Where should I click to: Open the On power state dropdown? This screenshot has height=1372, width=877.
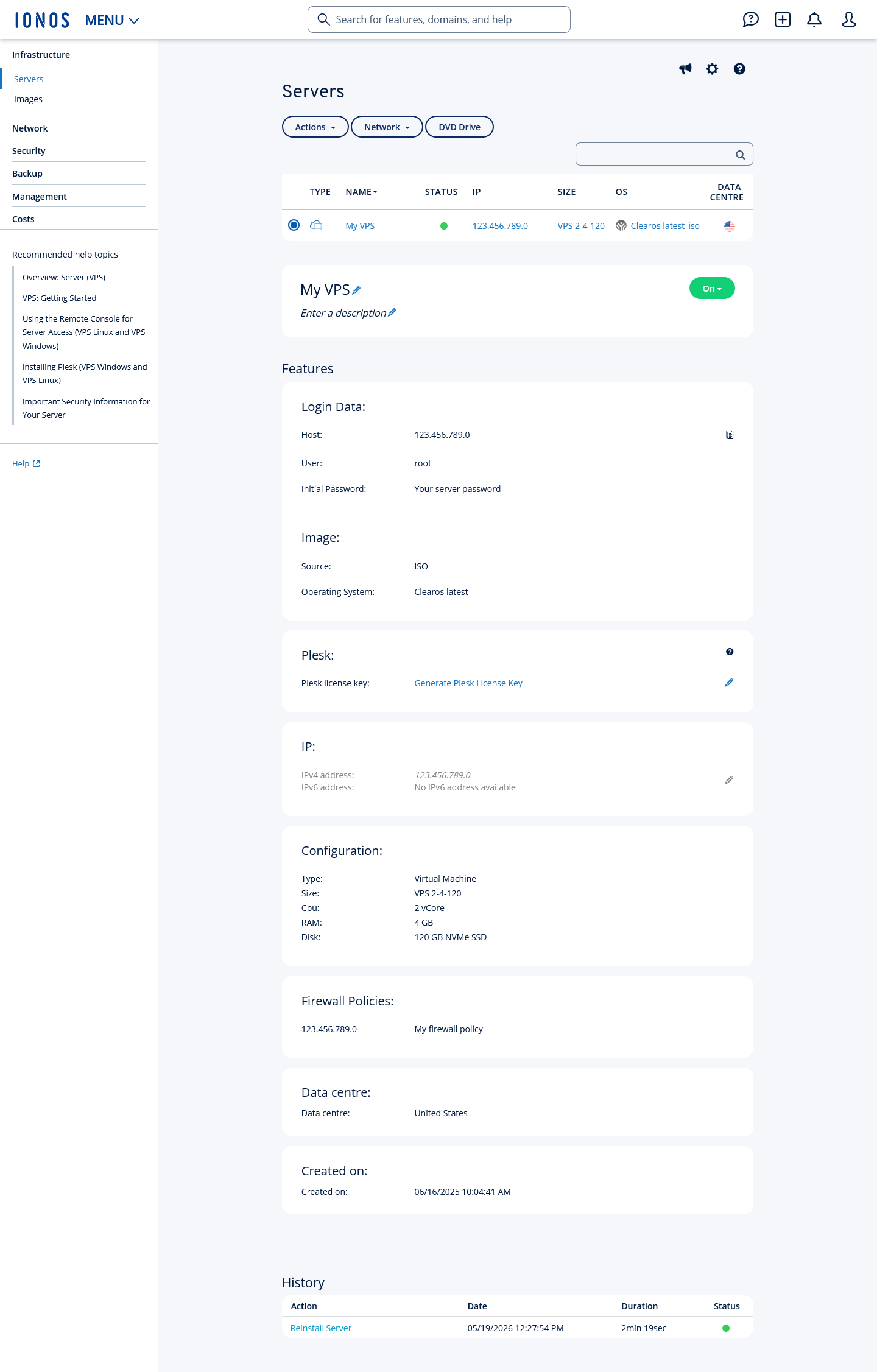pos(712,289)
